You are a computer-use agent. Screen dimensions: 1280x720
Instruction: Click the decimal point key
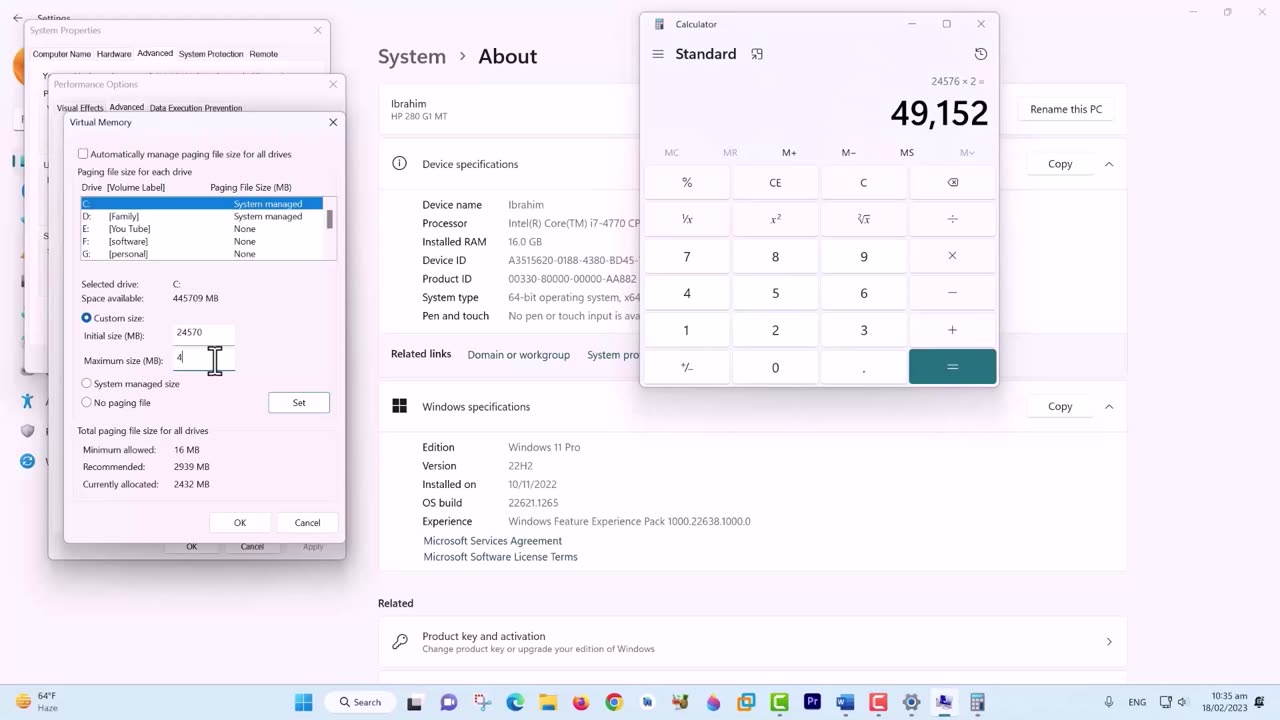point(864,367)
